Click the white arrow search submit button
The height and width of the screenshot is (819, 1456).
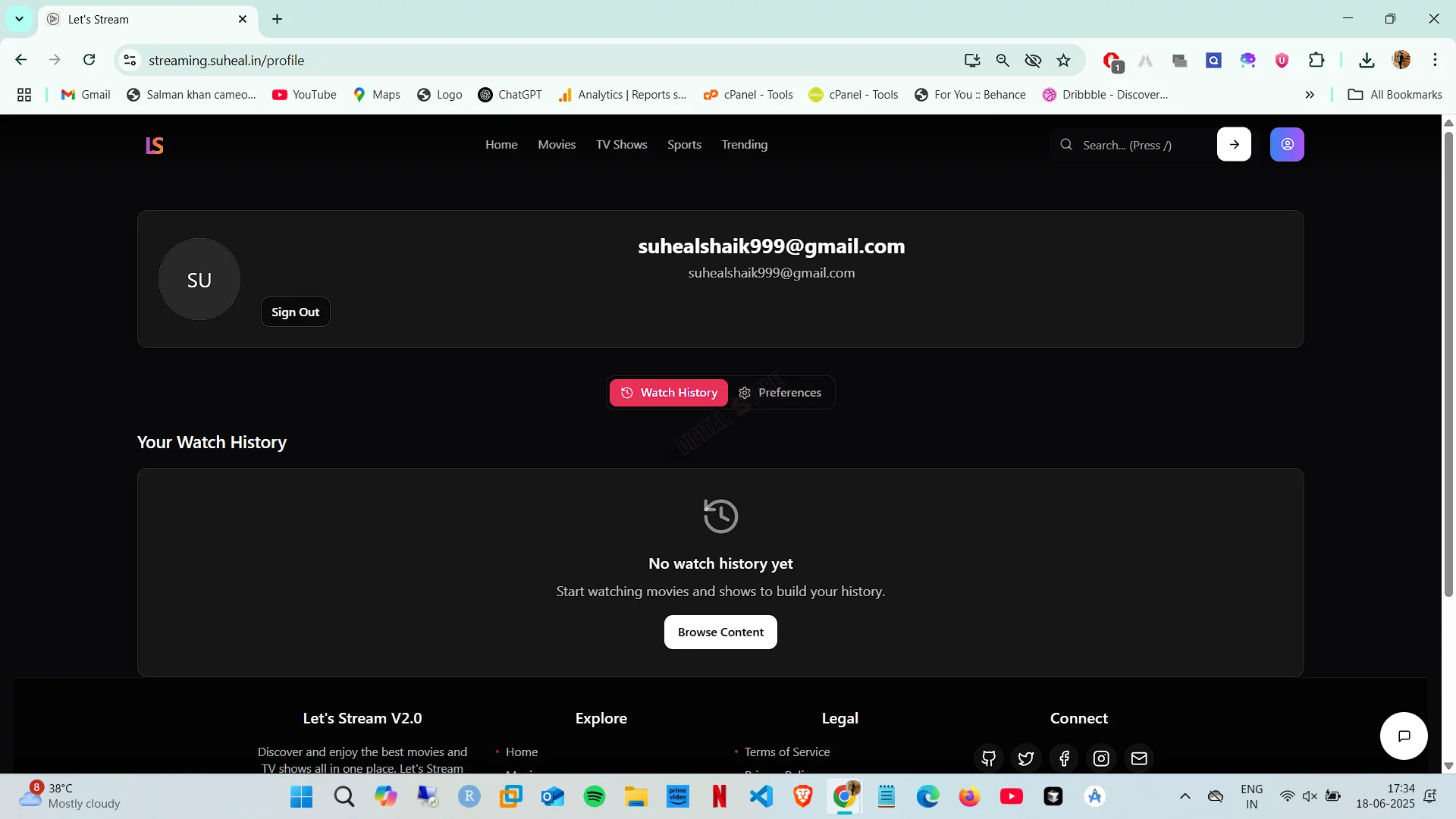1234,144
